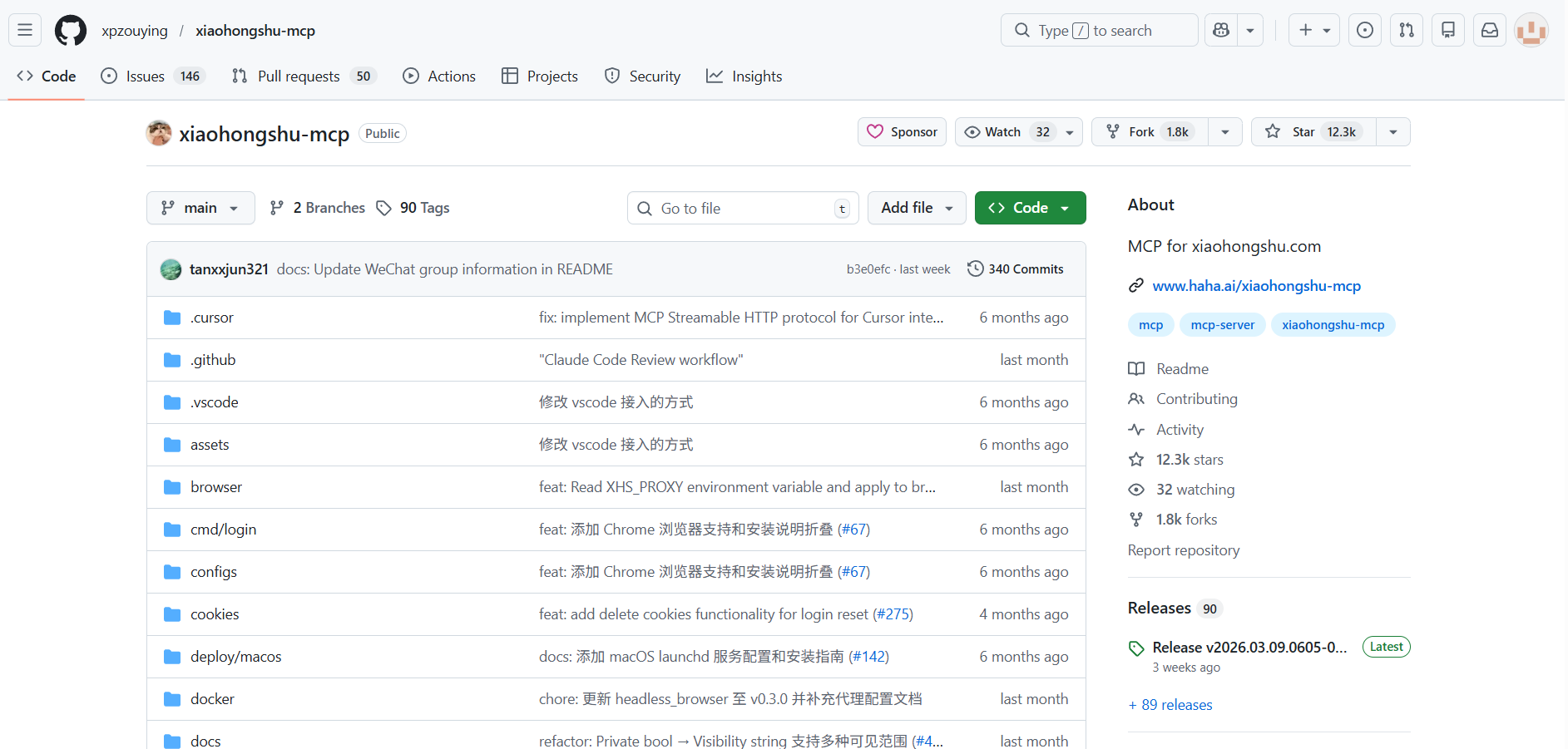Expand the main branch selector dropdown

pos(200,208)
